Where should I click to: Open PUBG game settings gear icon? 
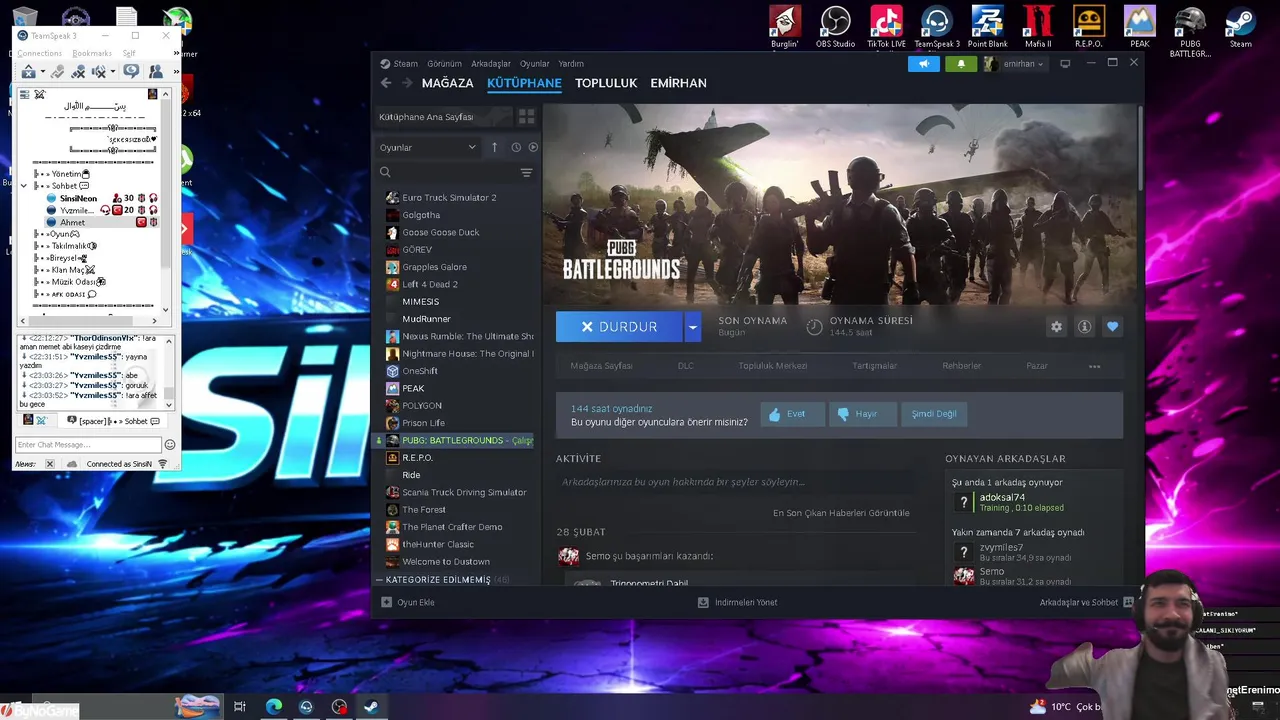1056,327
